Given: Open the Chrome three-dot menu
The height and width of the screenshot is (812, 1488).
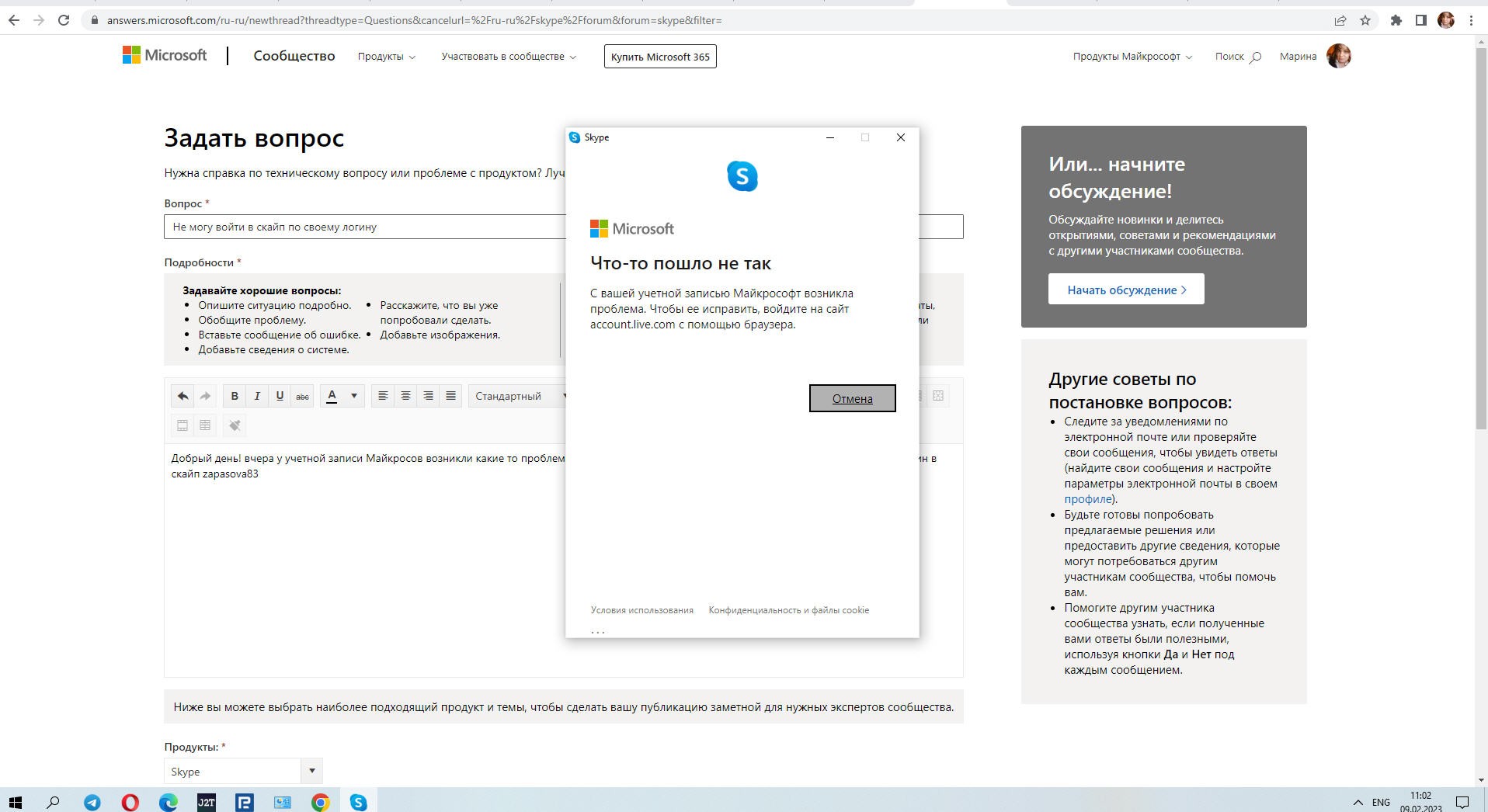Looking at the screenshot, I should 1471,20.
